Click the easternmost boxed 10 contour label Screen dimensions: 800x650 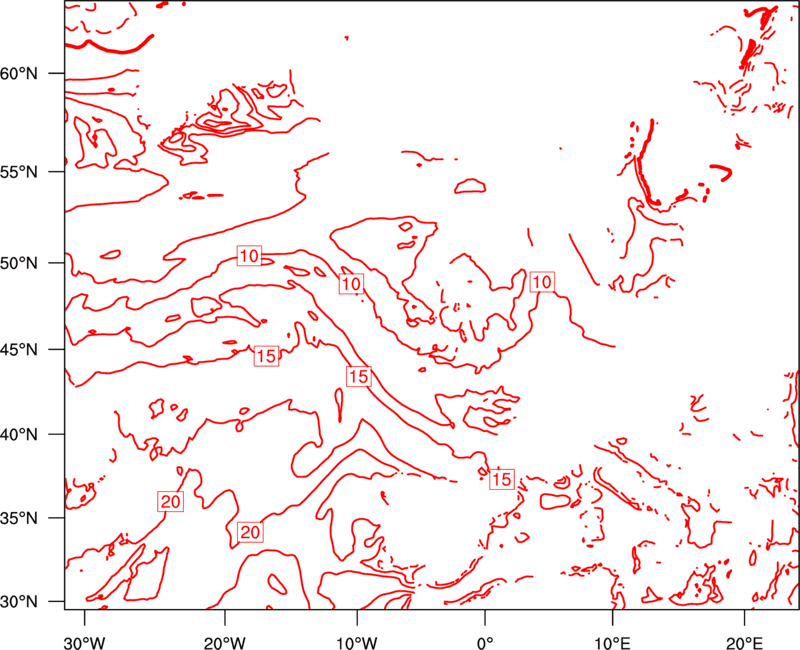(542, 282)
